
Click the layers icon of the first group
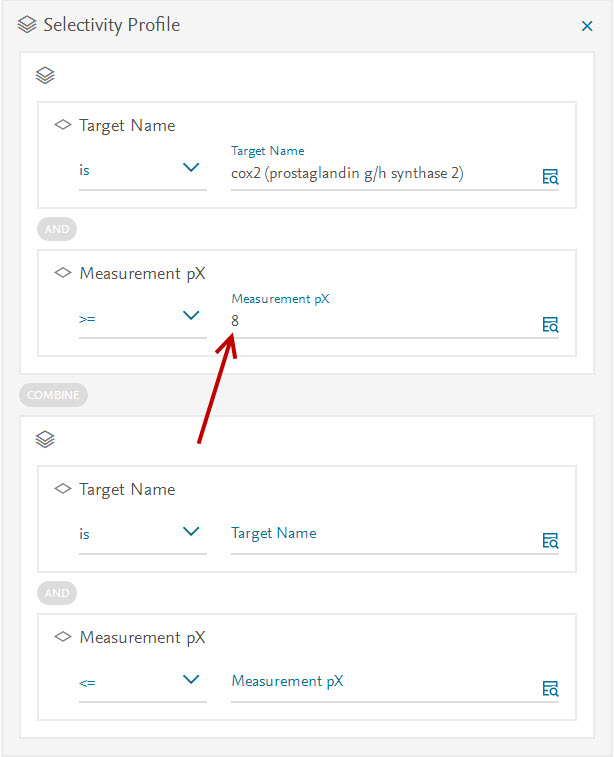[45, 75]
